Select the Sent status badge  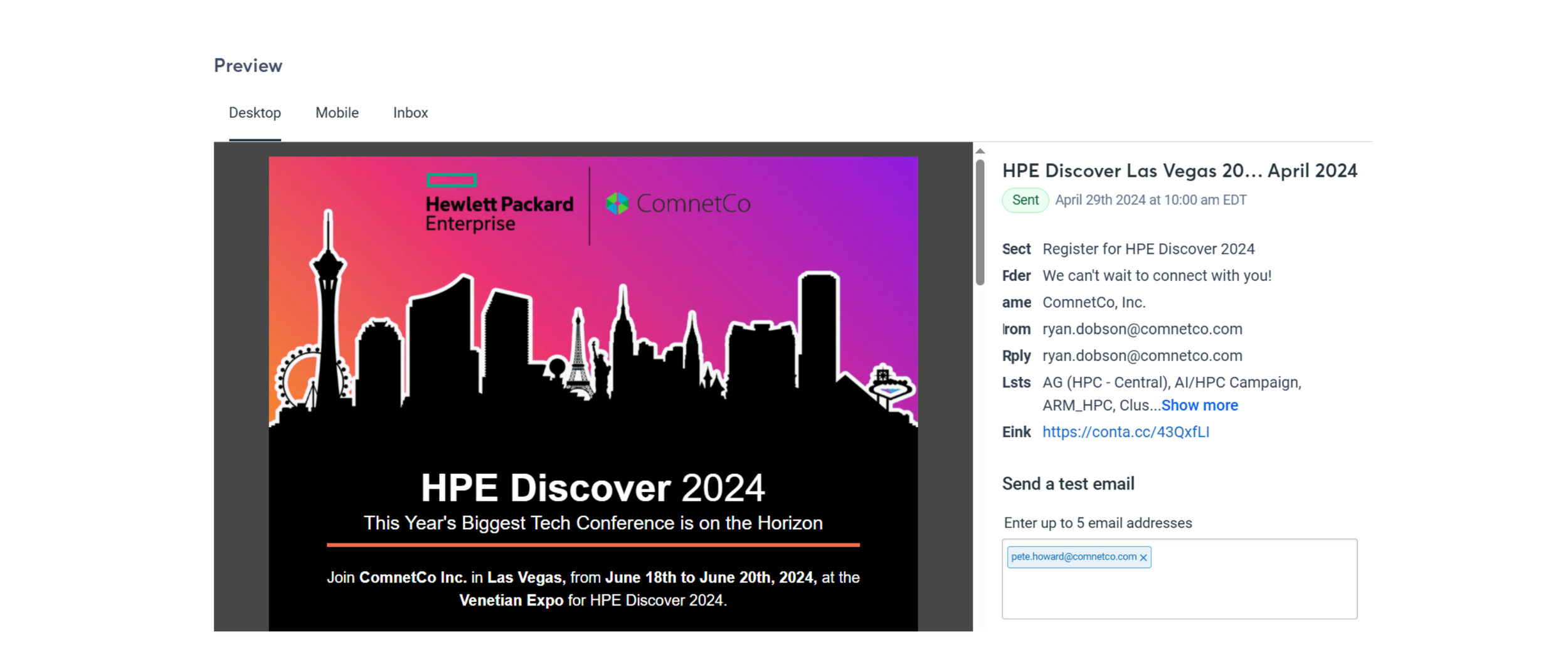(x=1025, y=200)
